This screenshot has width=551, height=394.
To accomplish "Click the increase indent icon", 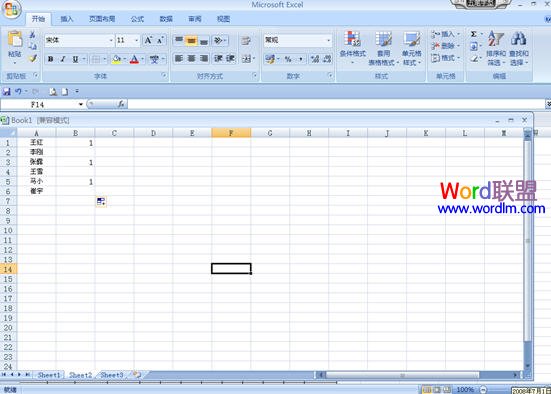I will pyautogui.click(x=230, y=58).
